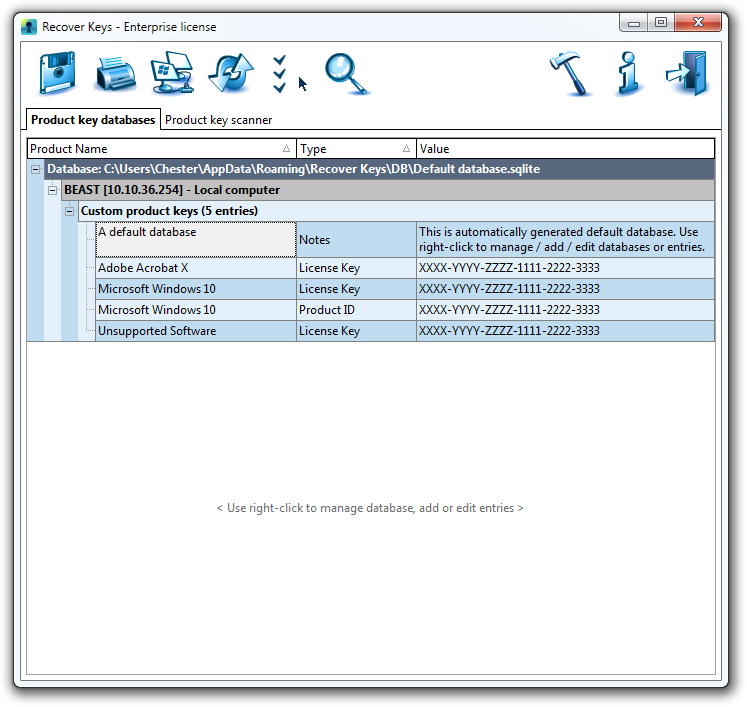Select Microsoft Windows 10 in Product ID row

tap(196, 310)
